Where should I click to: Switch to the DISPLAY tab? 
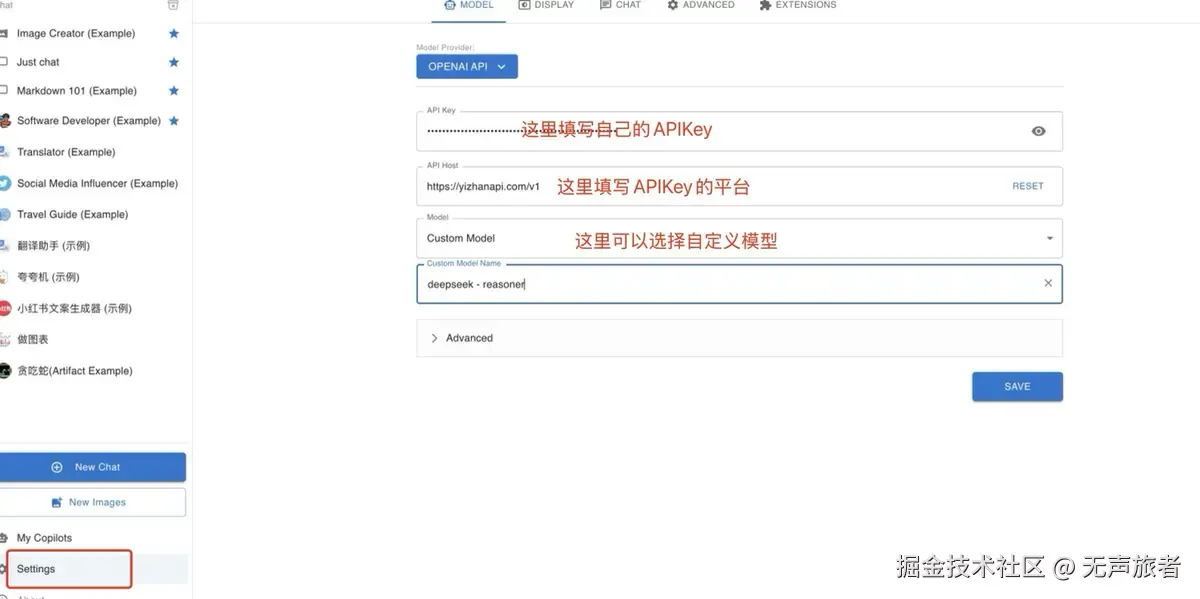click(x=547, y=5)
